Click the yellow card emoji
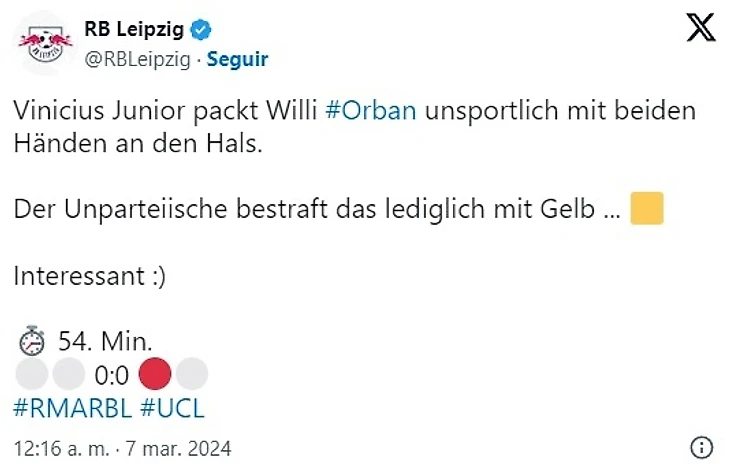 647,210
